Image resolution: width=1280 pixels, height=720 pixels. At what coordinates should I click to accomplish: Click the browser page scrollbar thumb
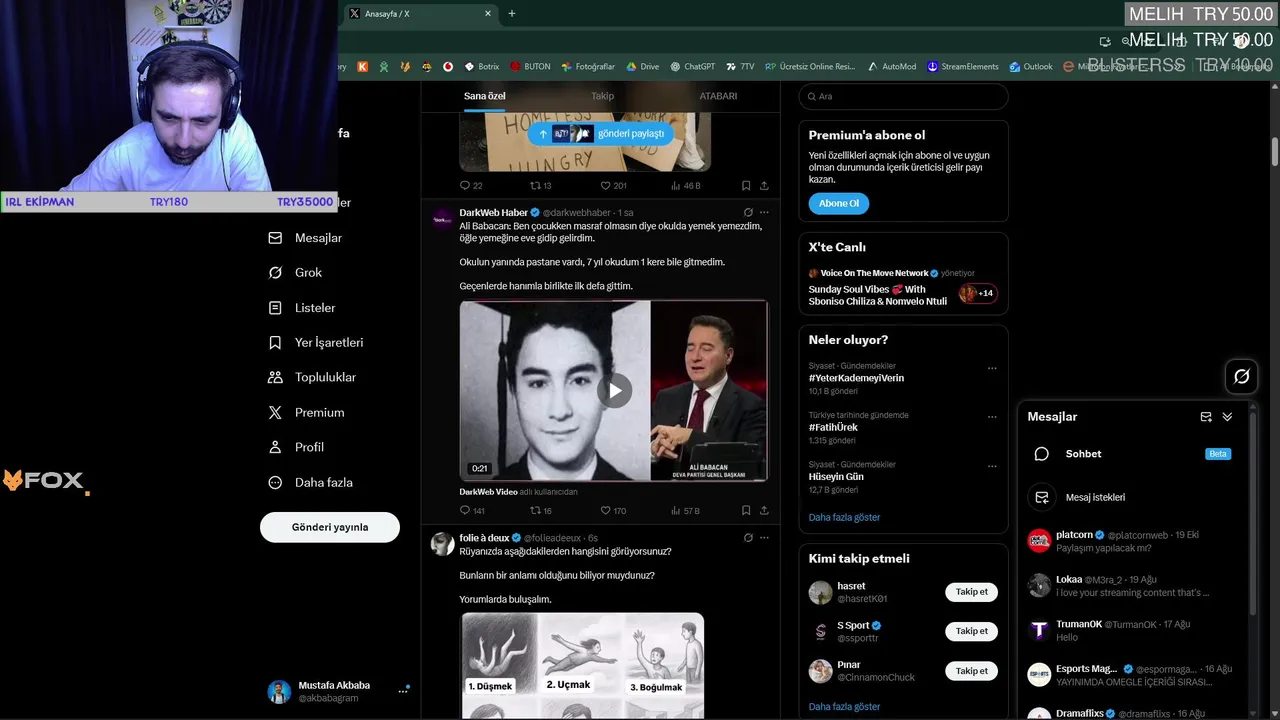(x=1275, y=153)
